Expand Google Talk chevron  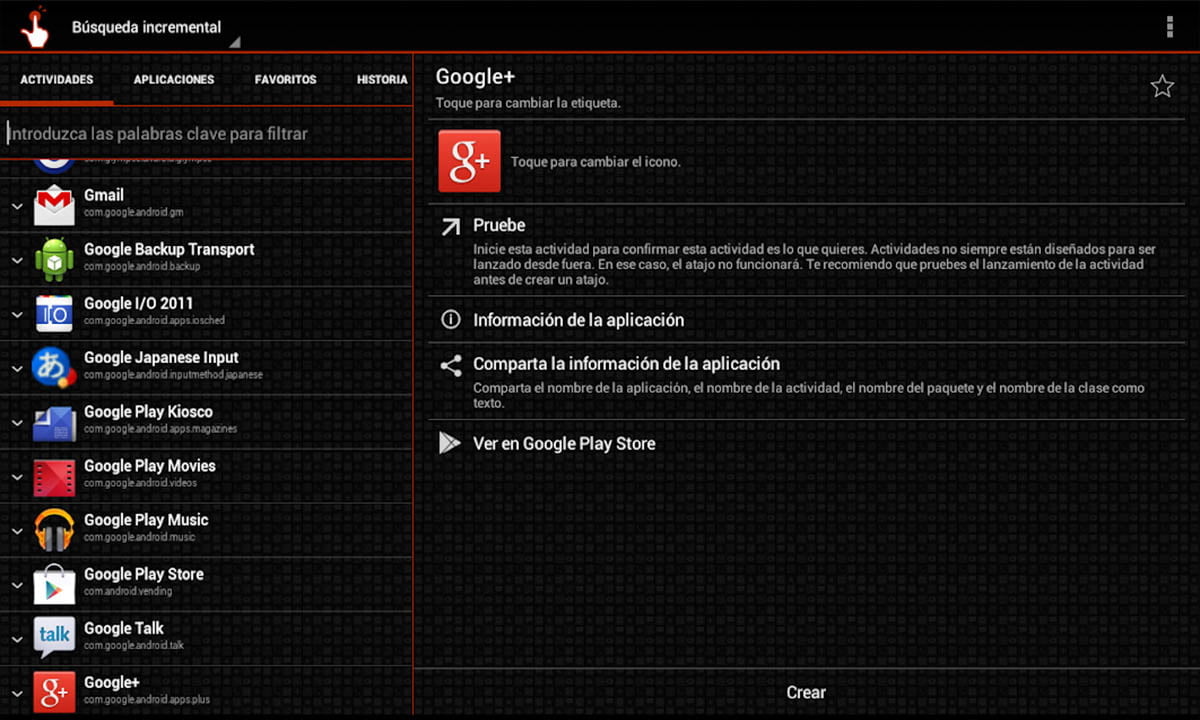16,639
